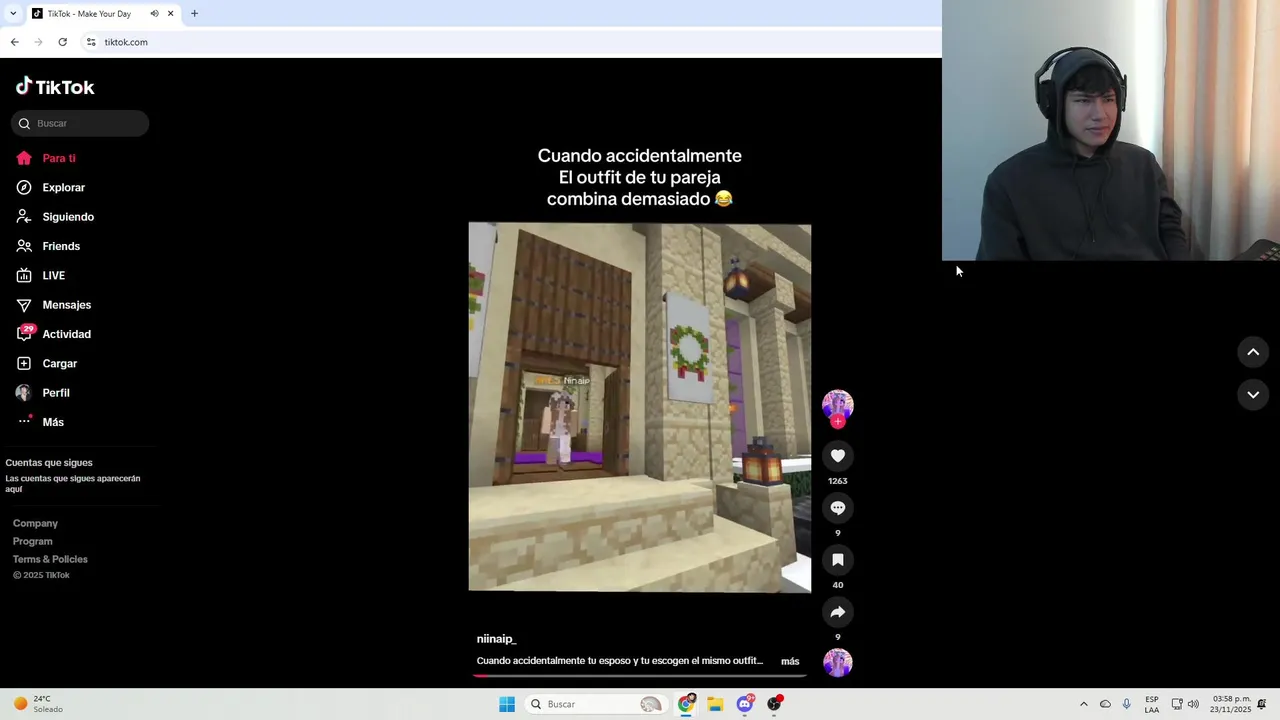Open network settings tray icon
Image resolution: width=1280 pixels, height=720 pixels.
(x=1177, y=704)
